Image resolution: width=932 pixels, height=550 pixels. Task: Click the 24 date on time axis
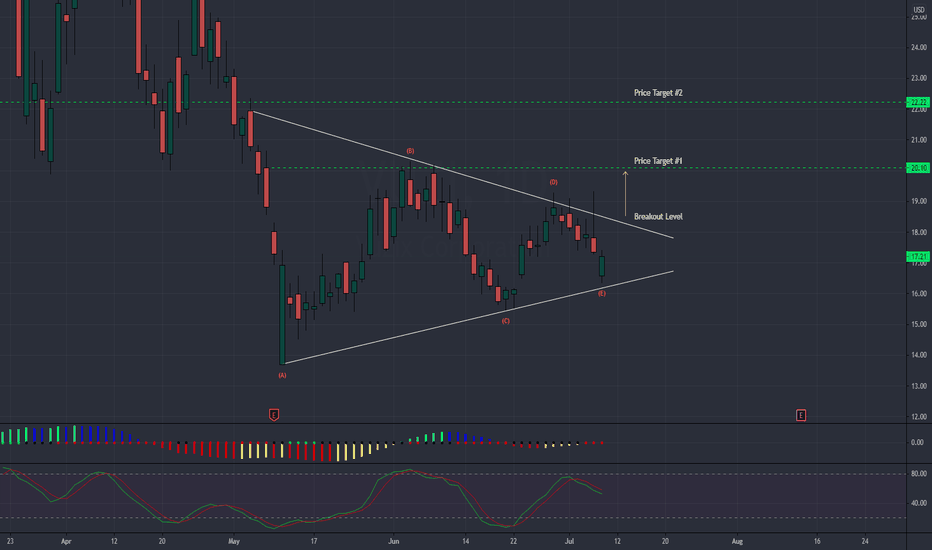[x=865, y=541]
